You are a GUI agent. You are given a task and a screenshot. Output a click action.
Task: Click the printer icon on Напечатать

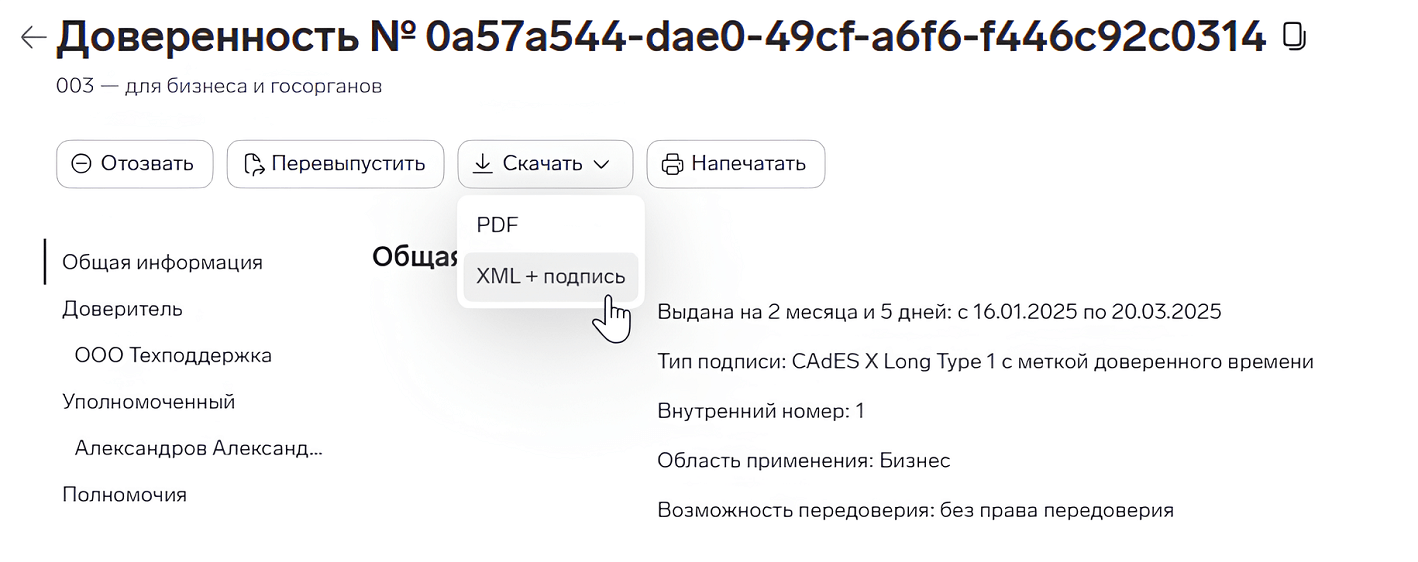coord(673,164)
